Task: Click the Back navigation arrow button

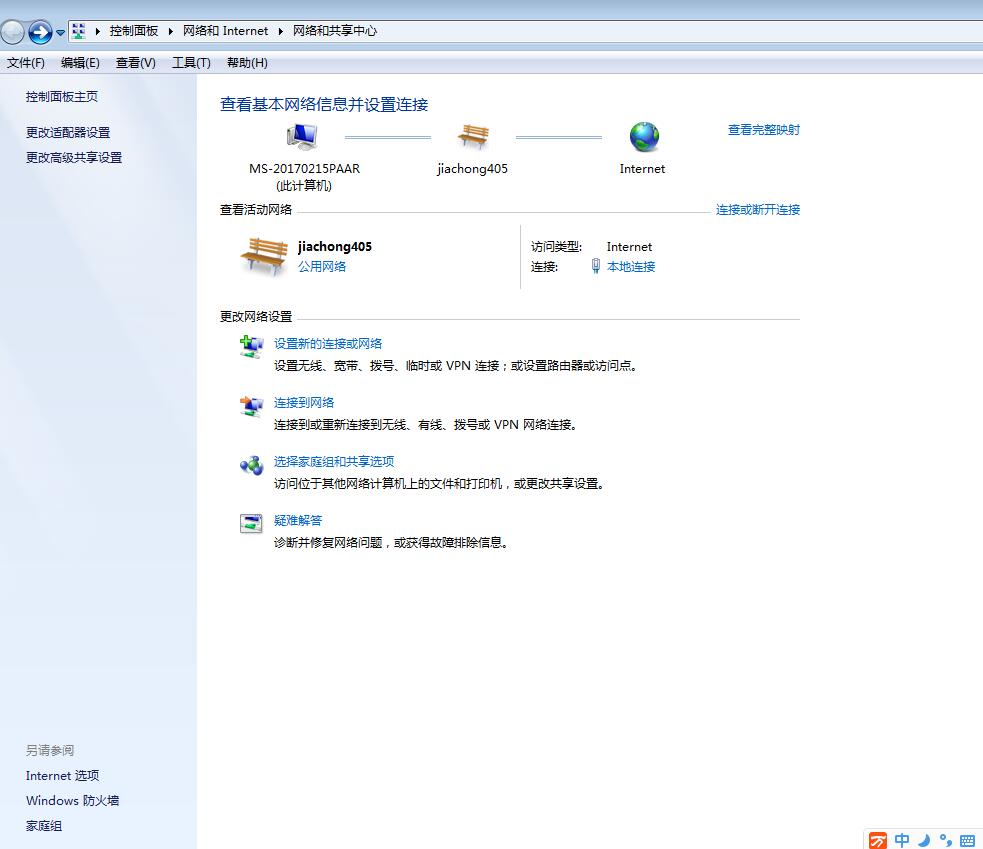Action: tap(12, 32)
